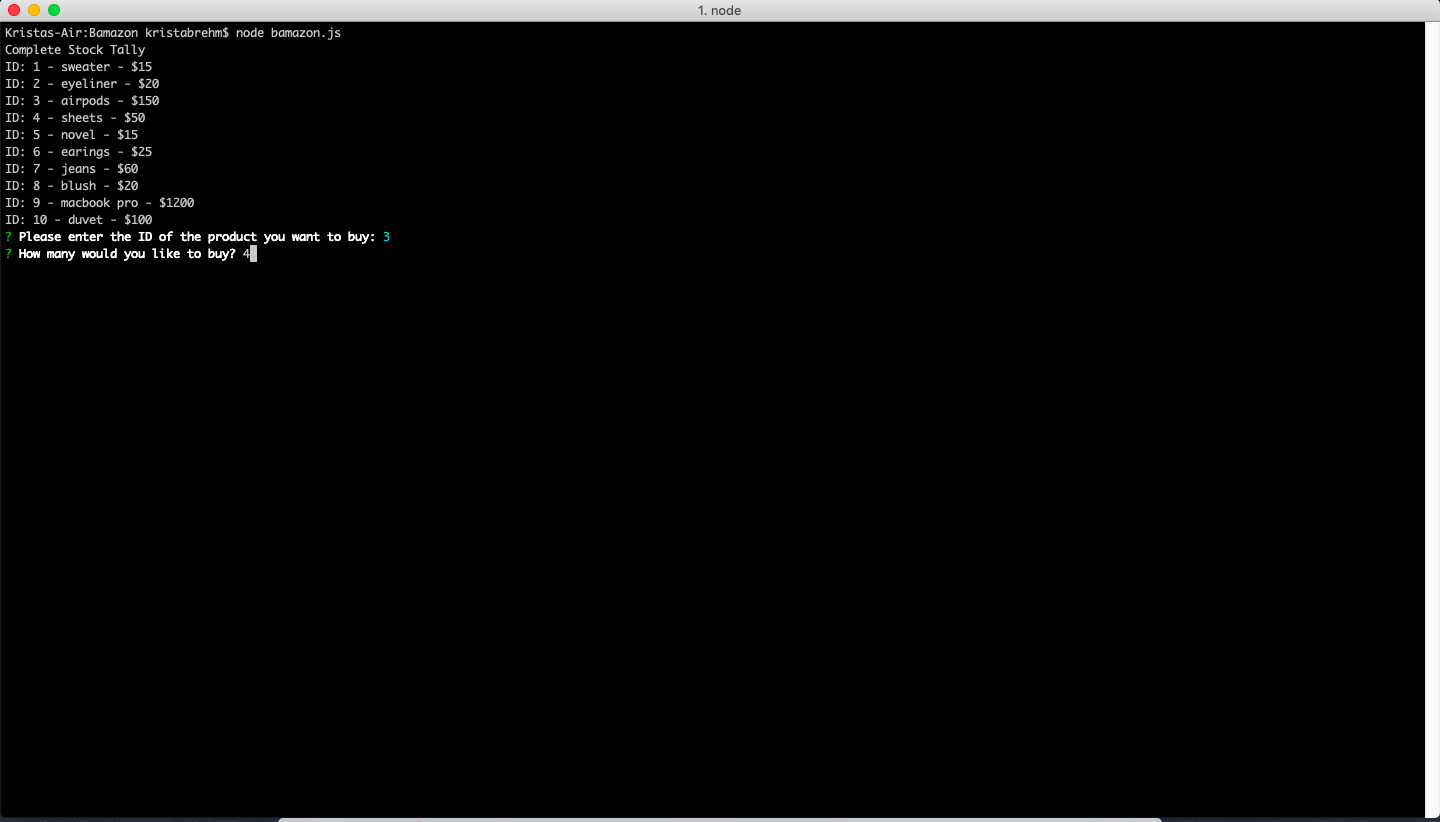Click the yellow minimize window button

[34, 10]
